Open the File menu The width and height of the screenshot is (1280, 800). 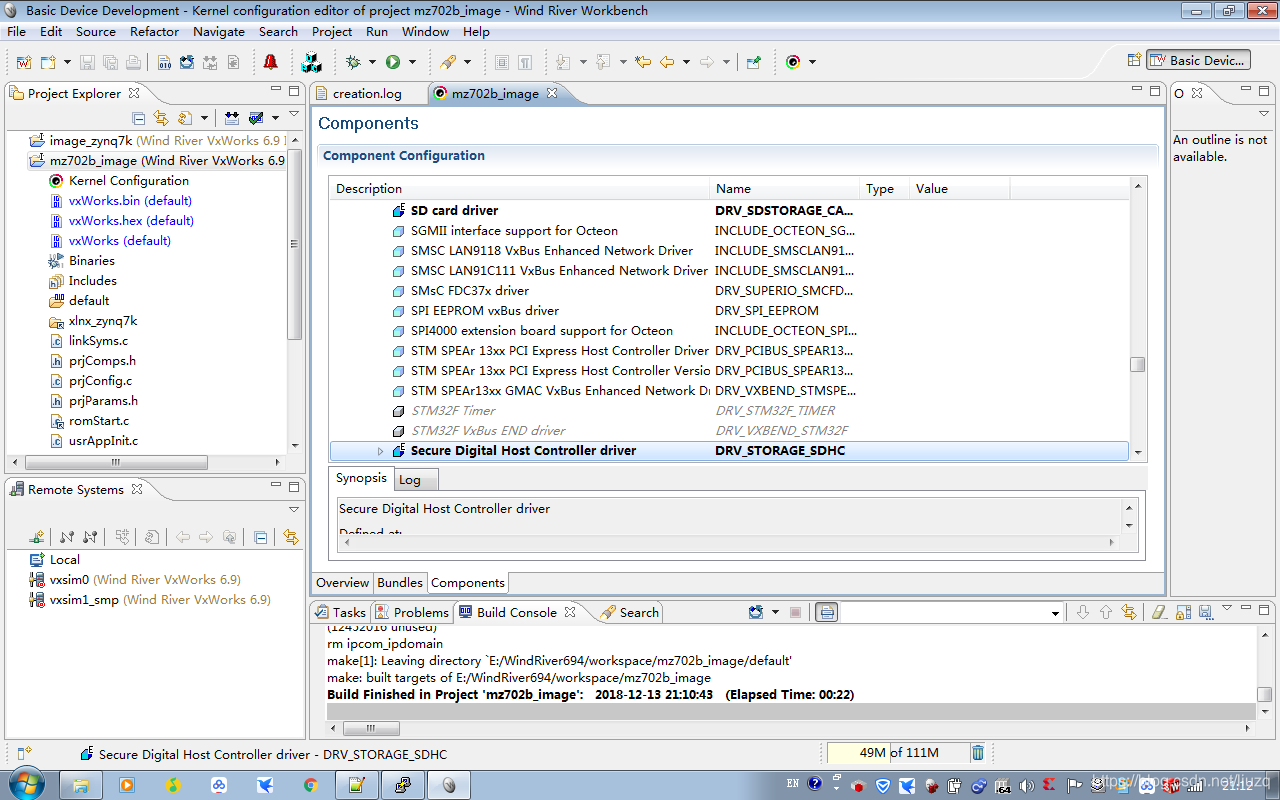(x=16, y=31)
